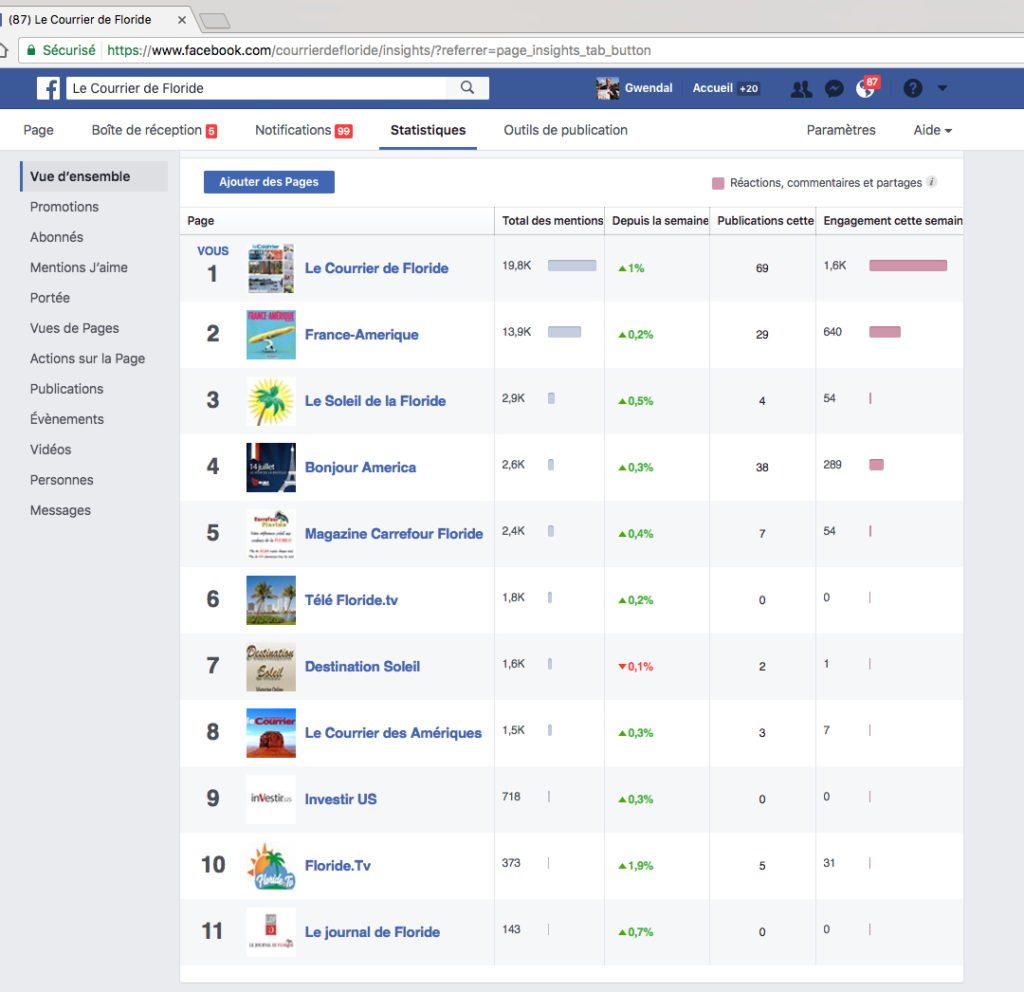Click the info icon beside Réactions legend
1024x992 pixels.
coord(932,182)
